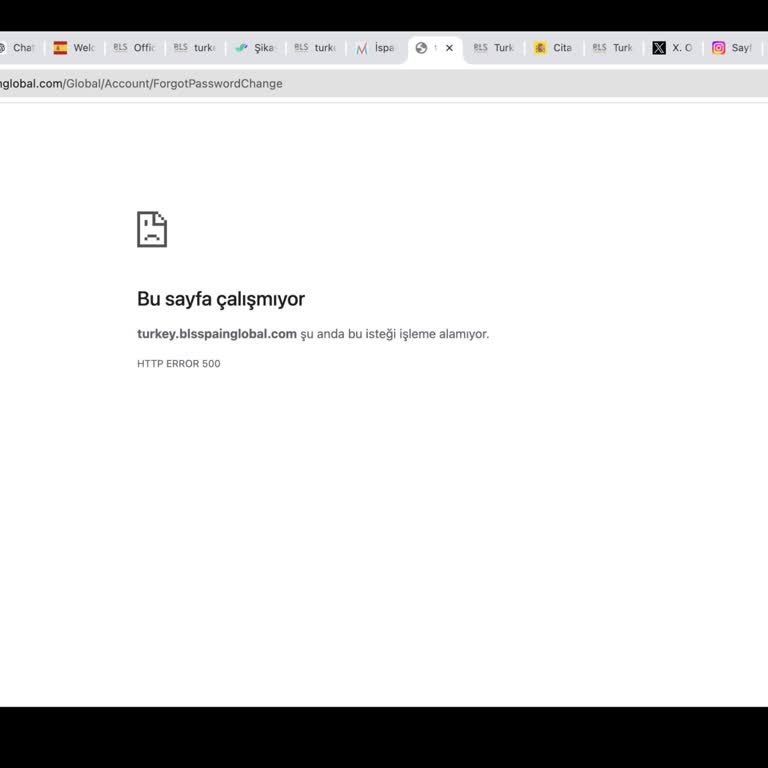Switch to the Turk tab just after Cita
The image size is (768, 768).
[613, 48]
